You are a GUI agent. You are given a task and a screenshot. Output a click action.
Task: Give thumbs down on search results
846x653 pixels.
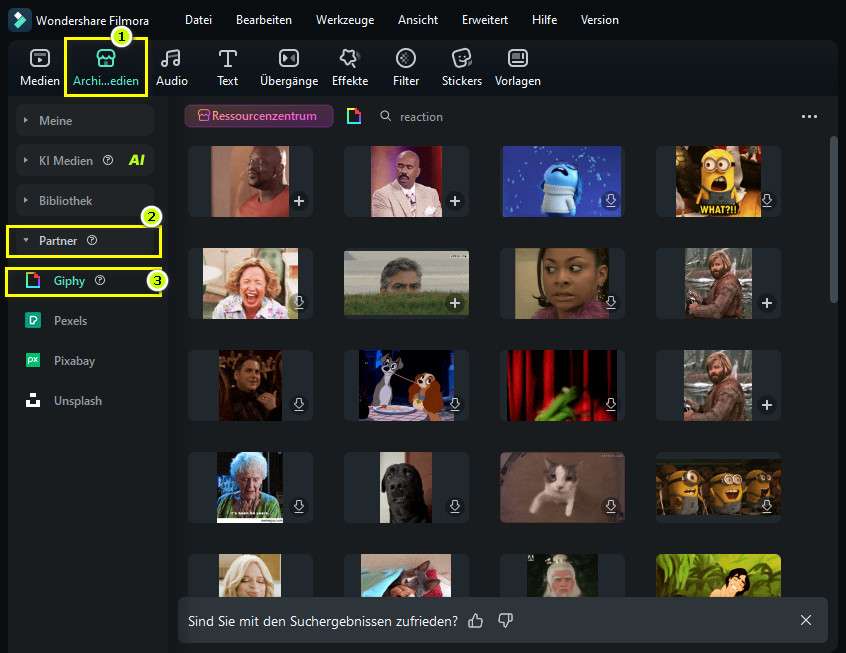(x=505, y=621)
